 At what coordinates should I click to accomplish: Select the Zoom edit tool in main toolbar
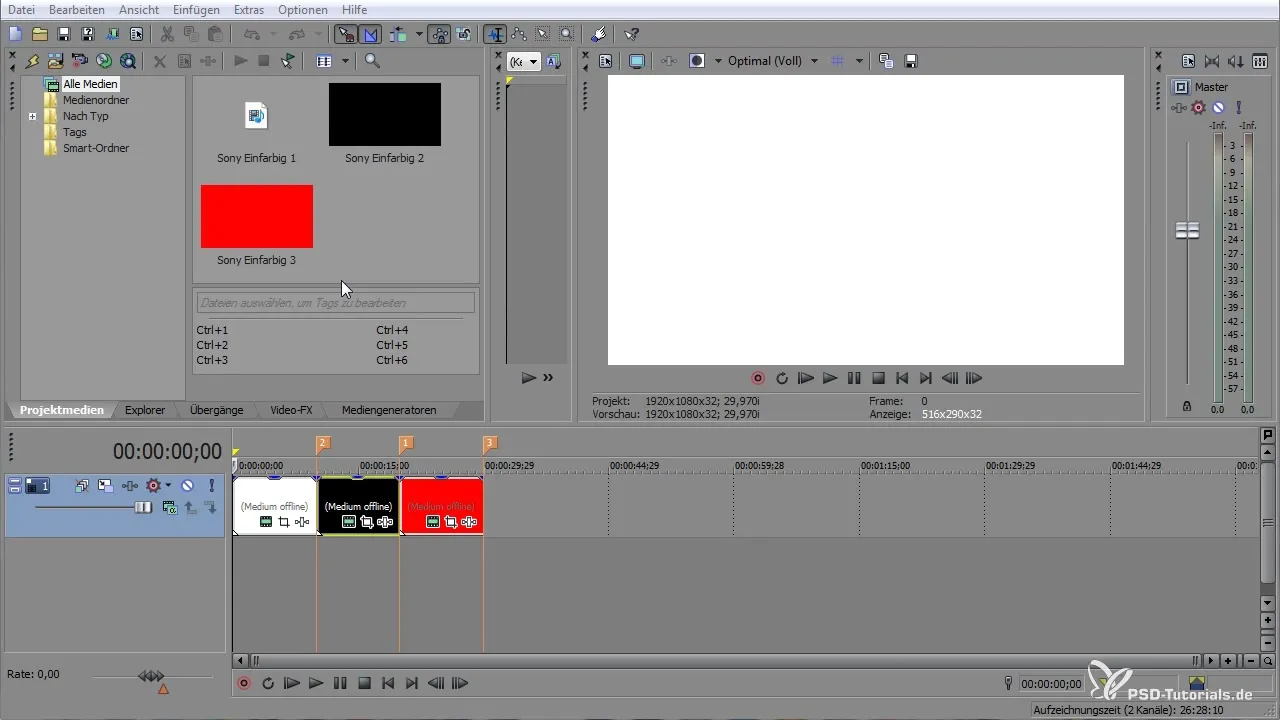(566, 34)
